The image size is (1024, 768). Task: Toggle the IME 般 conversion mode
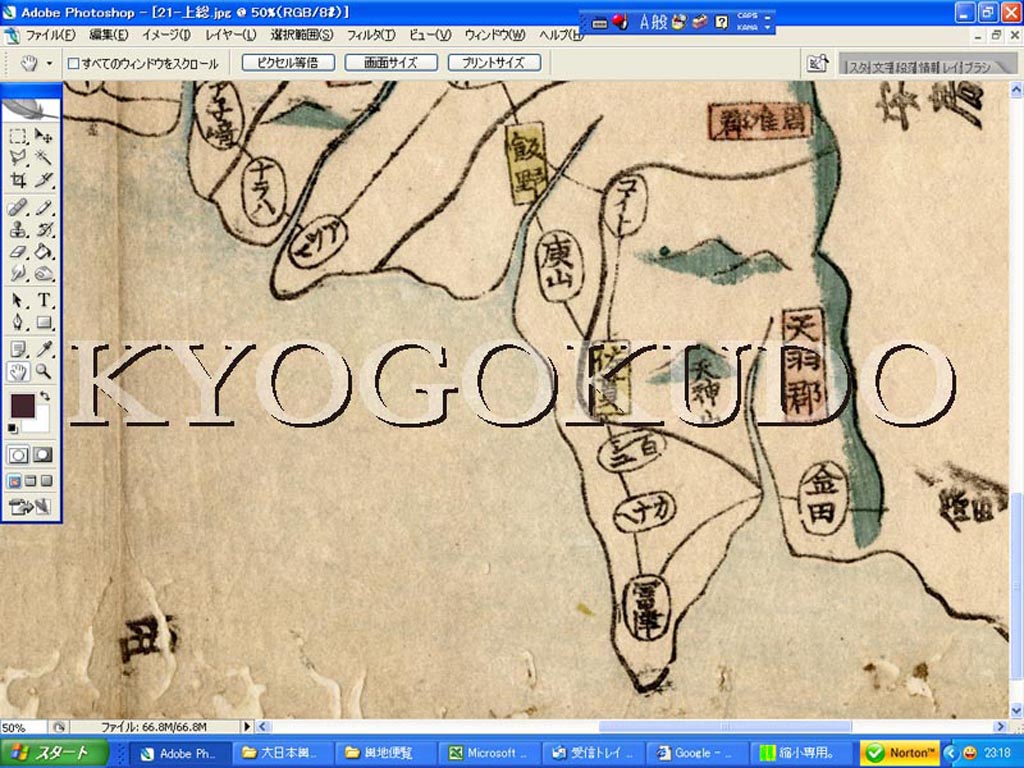pyautogui.click(x=660, y=22)
